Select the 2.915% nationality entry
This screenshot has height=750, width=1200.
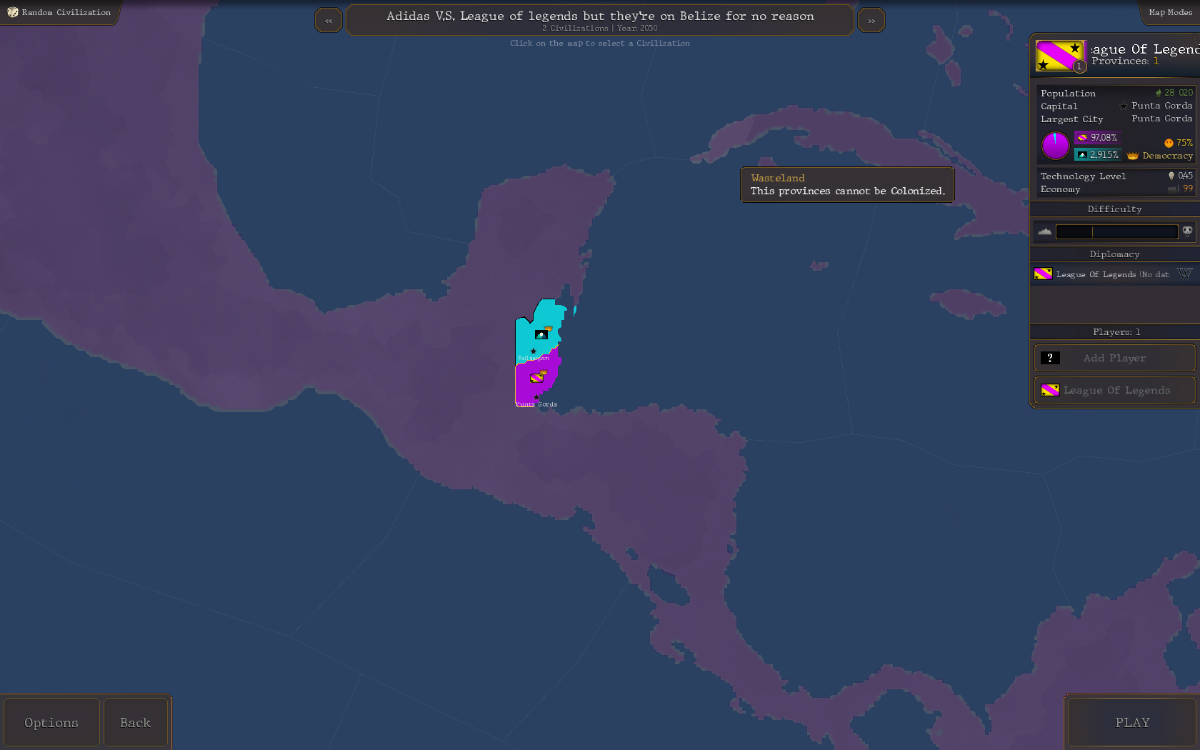coord(1097,155)
